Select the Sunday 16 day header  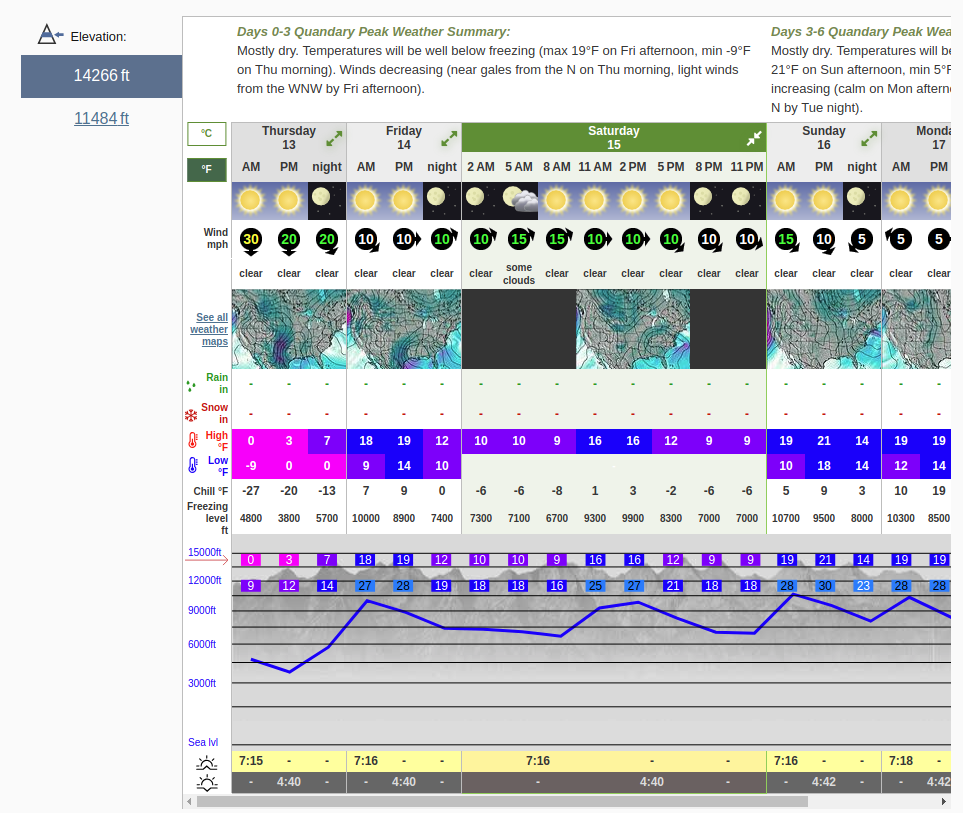[x=824, y=138]
